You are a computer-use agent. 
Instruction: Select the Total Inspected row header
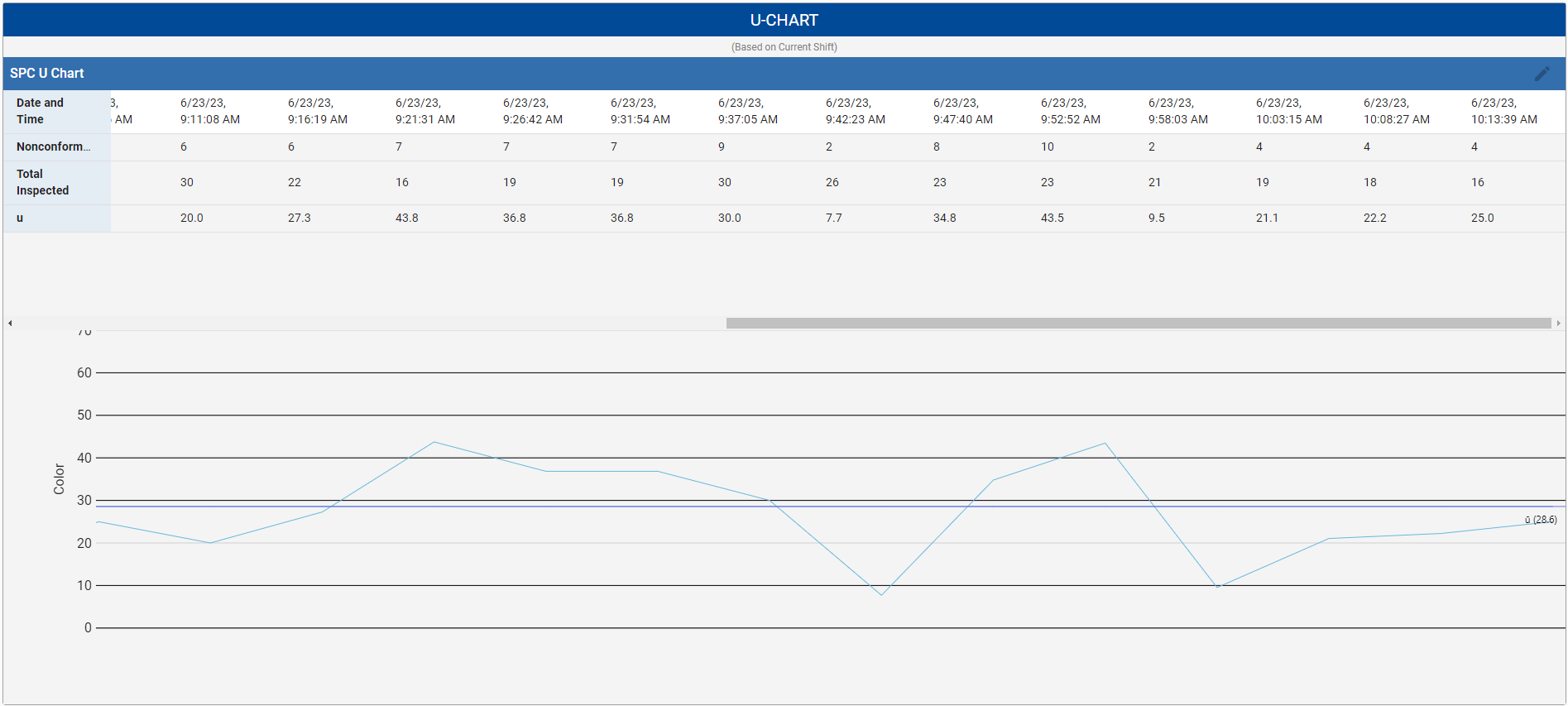click(42, 182)
